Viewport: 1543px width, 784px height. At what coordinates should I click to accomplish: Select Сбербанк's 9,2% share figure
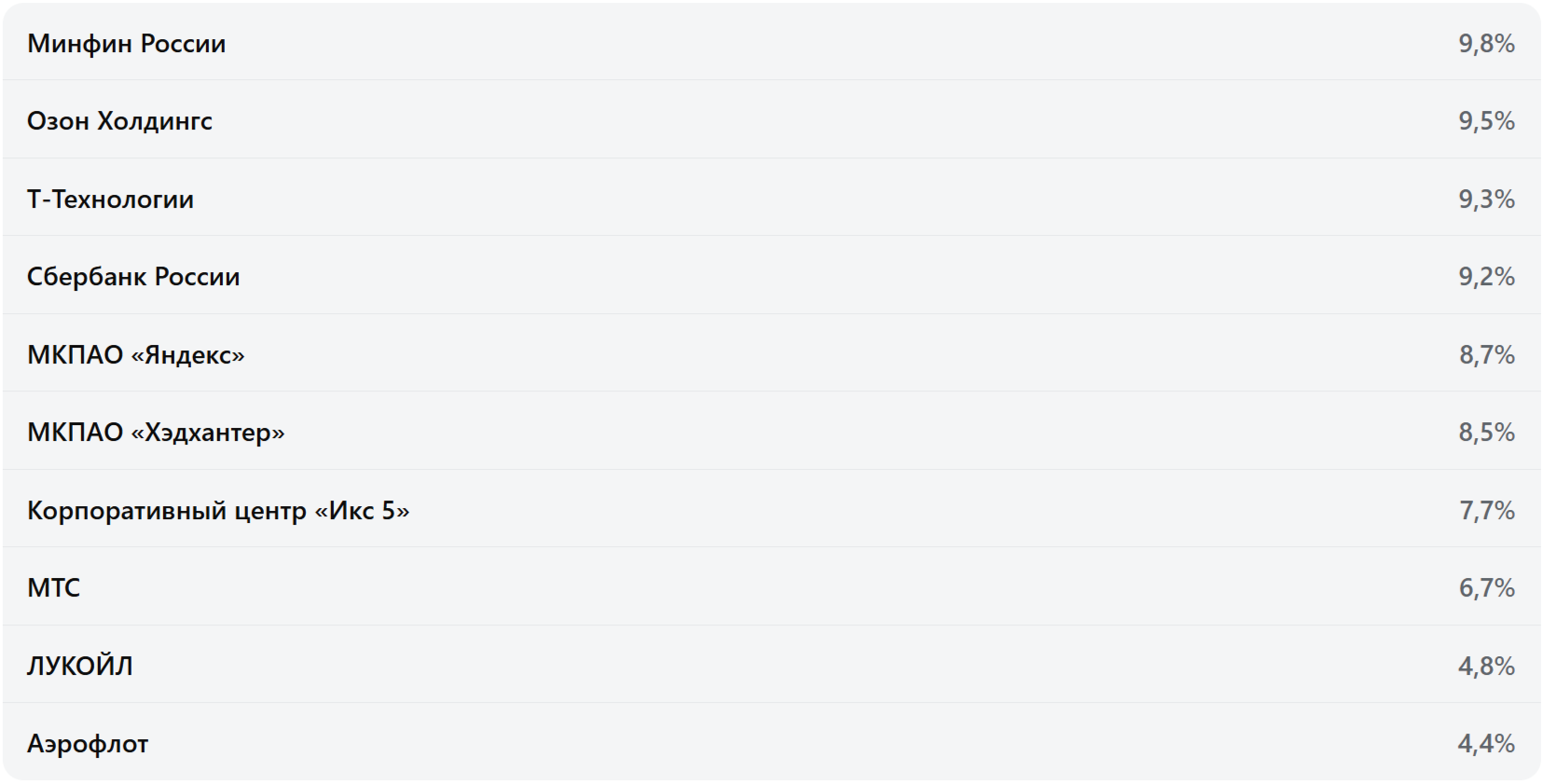1486,277
